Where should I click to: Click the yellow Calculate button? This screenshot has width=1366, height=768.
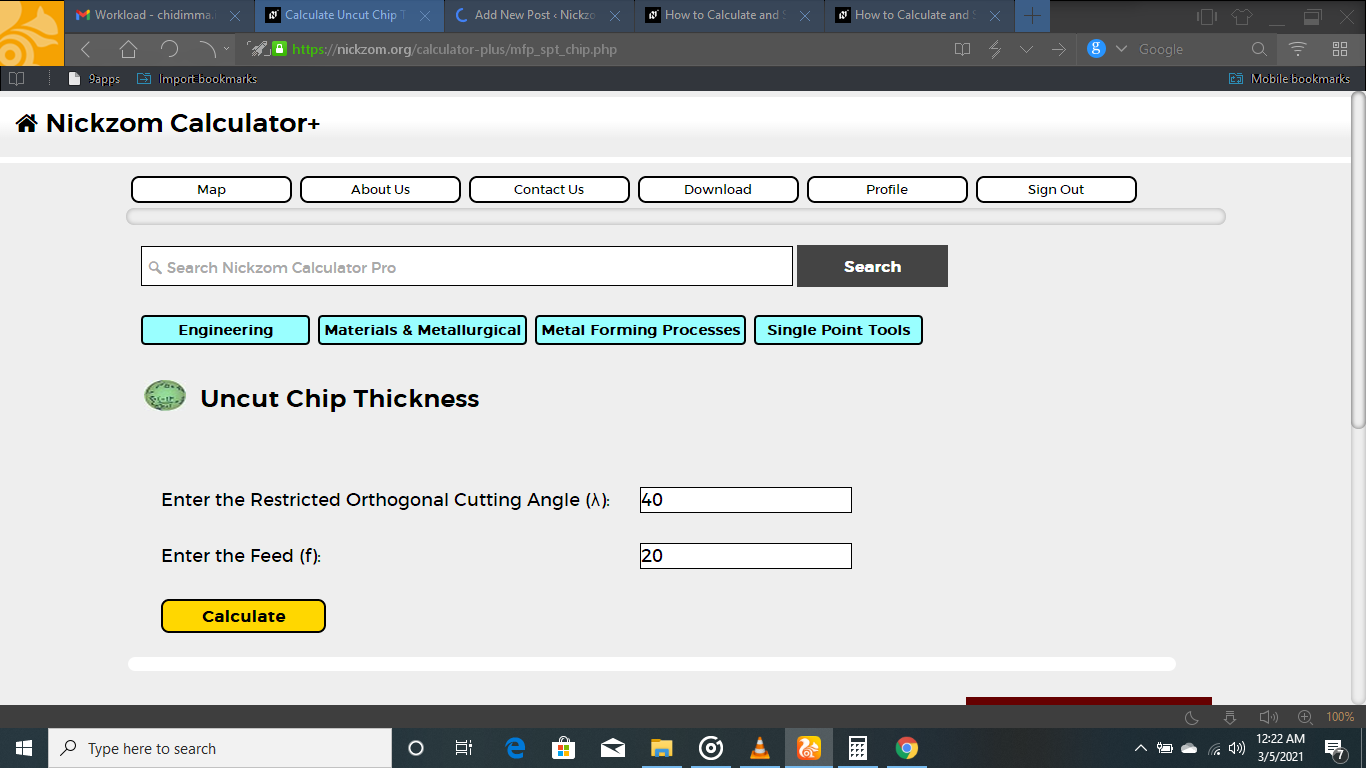pos(243,616)
